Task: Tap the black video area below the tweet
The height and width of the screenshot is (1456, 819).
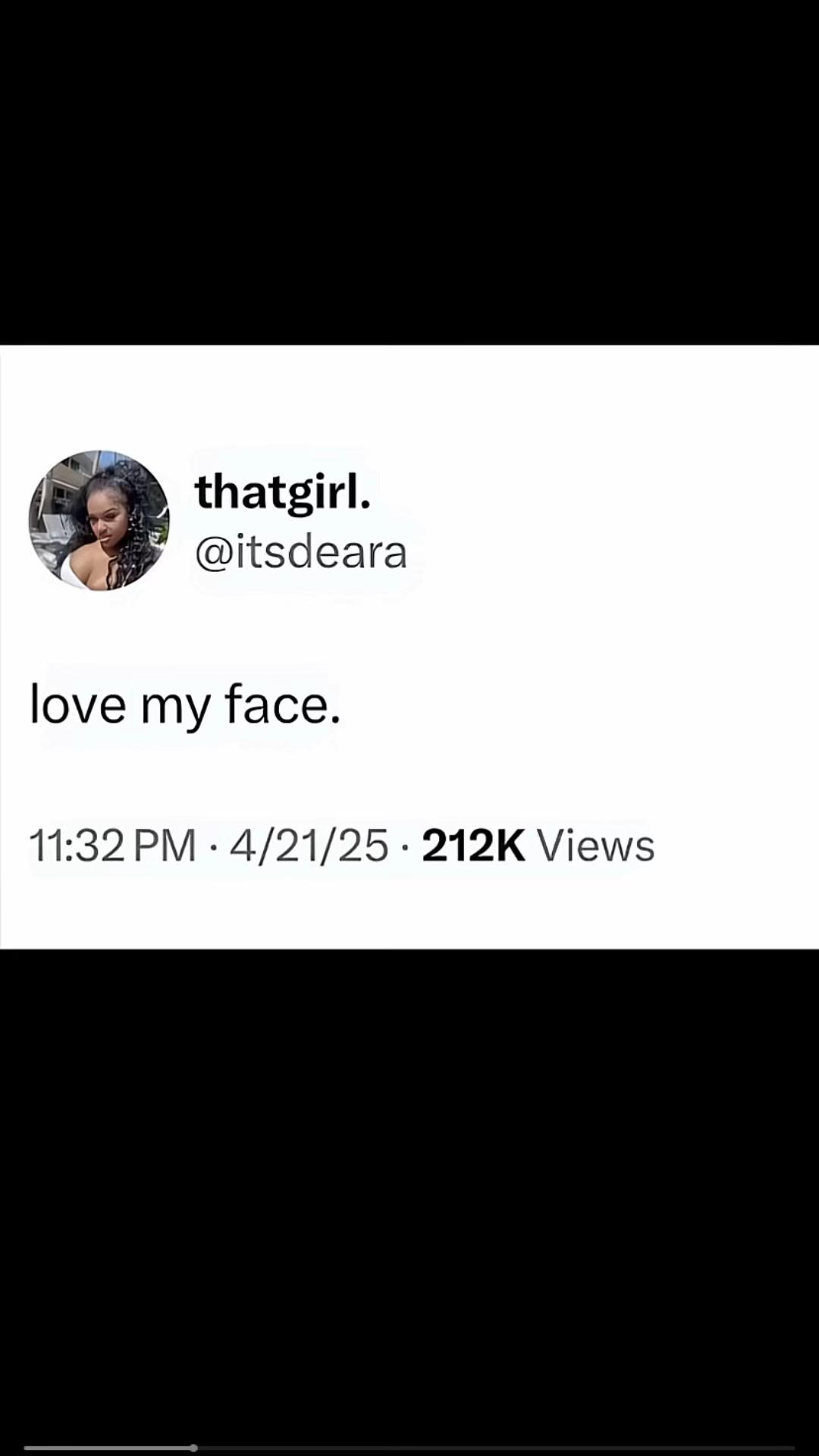Action: click(409, 1191)
